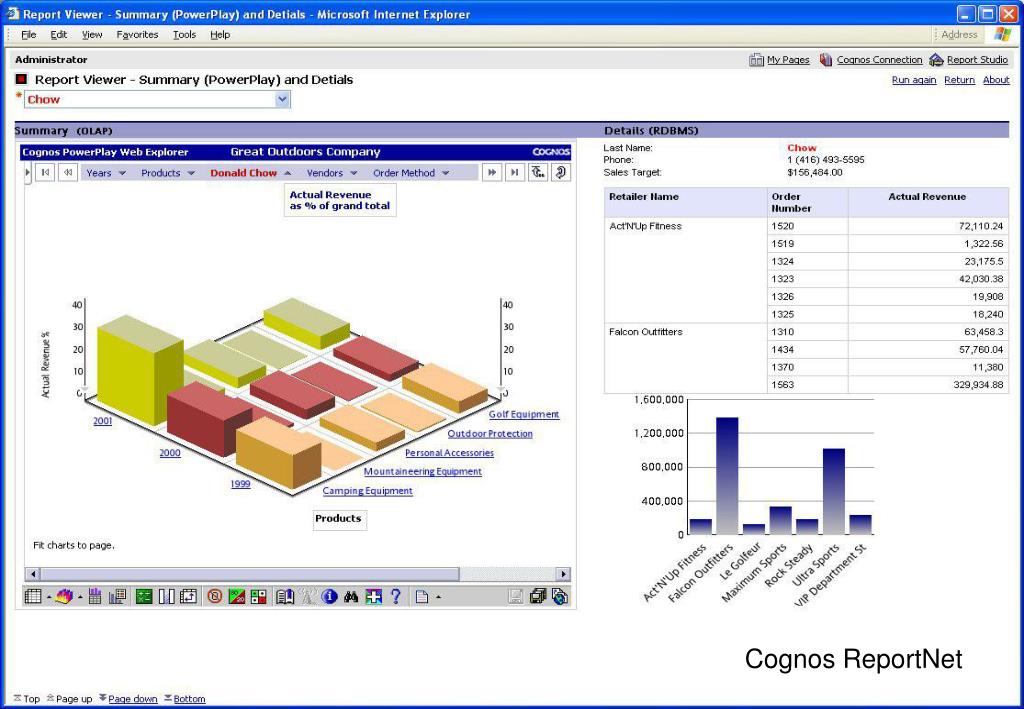Open the crosstab display icon in PowerPlay toolbar
This screenshot has width=1024, height=709.
(33, 596)
